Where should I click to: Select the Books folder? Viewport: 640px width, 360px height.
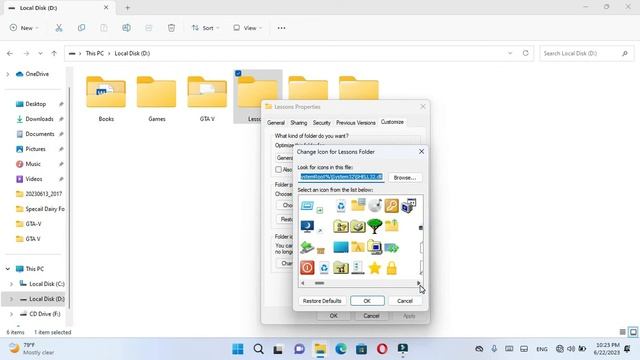click(x=106, y=98)
